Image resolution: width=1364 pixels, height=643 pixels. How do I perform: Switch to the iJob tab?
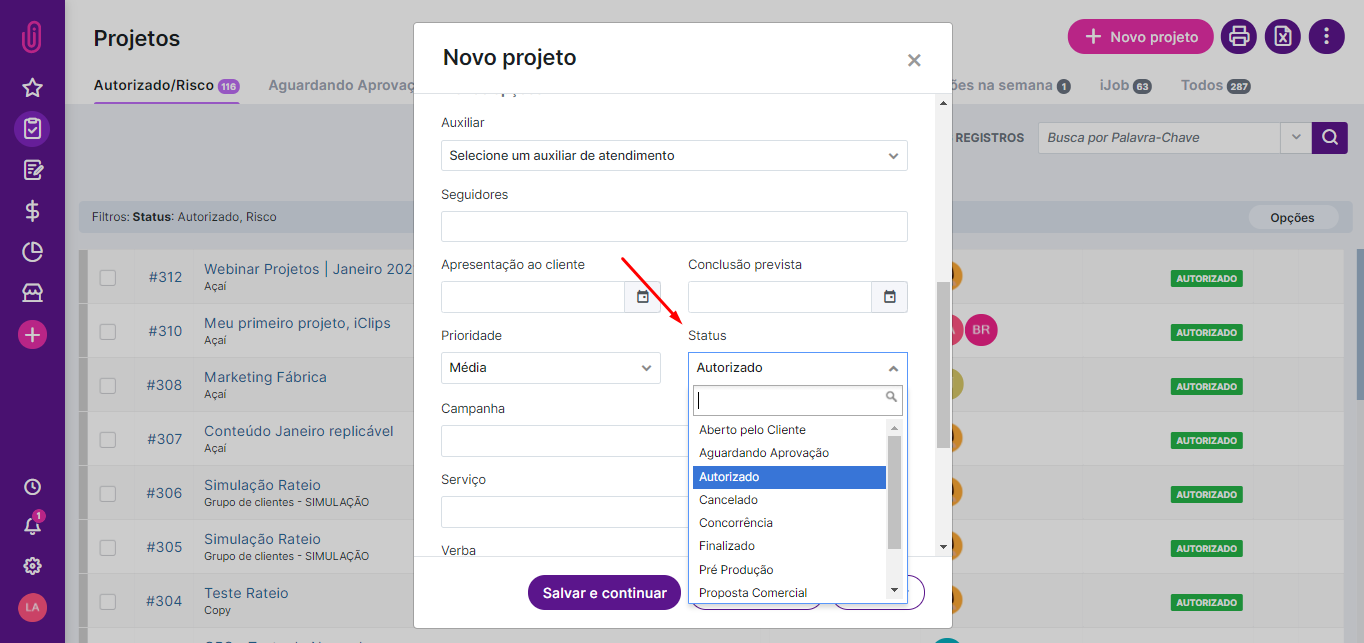click(x=1125, y=86)
